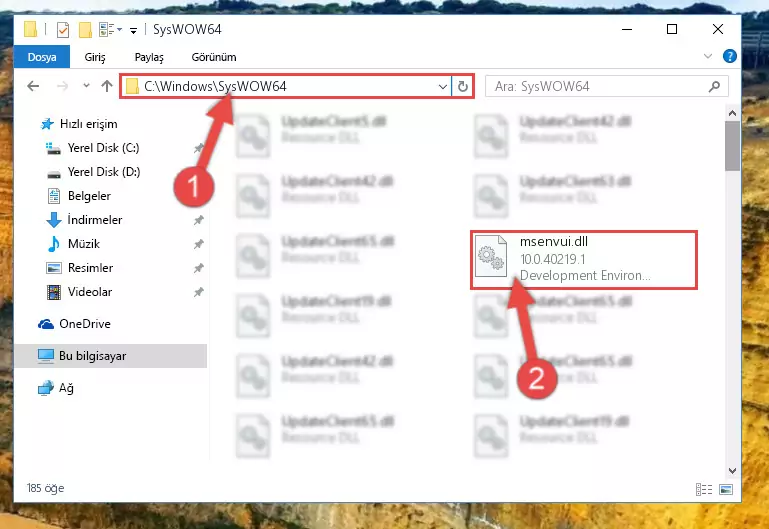Open the Customize Quick Access Toolbar arrow
This screenshot has height=529, width=769.
coord(133,30)
